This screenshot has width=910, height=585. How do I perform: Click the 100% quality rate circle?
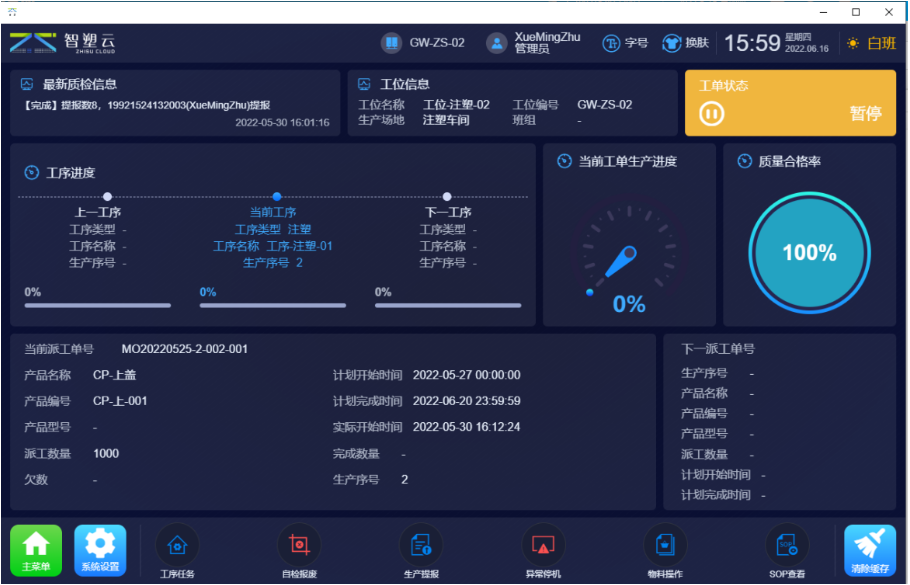click(809, 253)
